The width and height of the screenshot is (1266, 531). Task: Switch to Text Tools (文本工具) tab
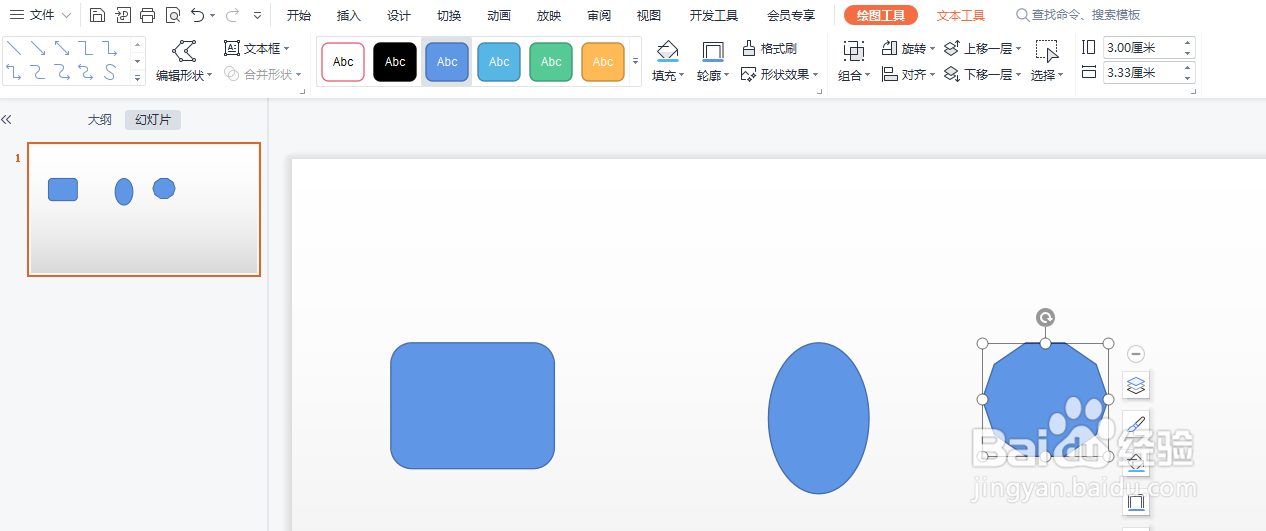[x=961, y=15]
